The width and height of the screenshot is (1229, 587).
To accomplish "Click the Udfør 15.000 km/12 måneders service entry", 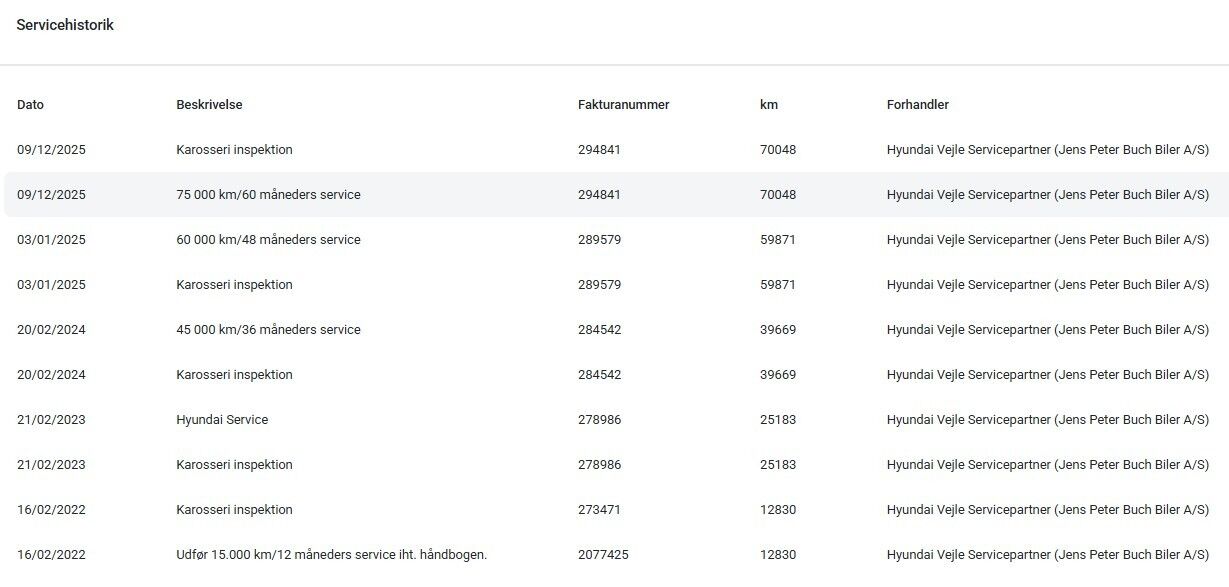I will [x=331, y=555].
